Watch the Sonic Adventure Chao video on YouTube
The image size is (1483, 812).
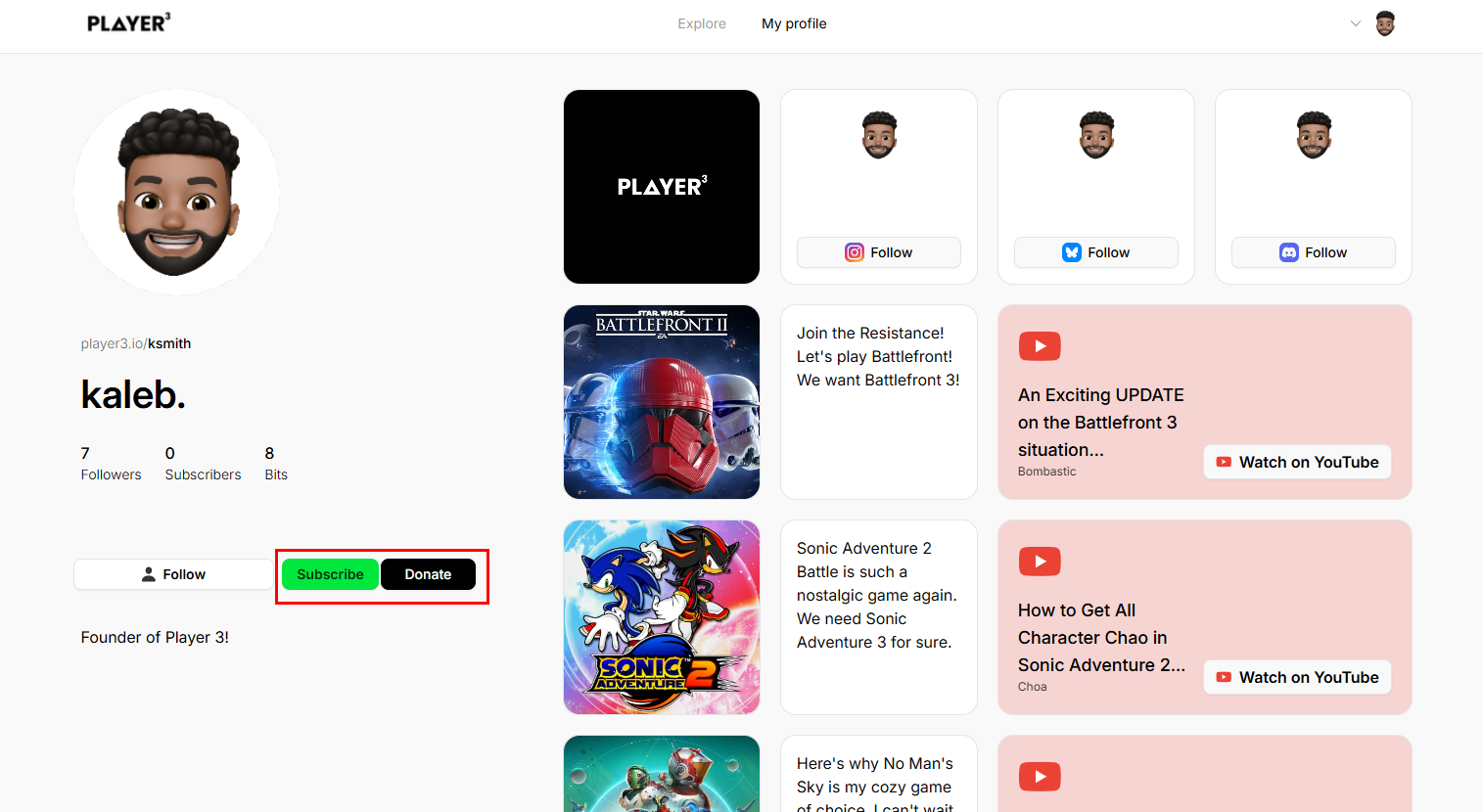coord(1297,677)
